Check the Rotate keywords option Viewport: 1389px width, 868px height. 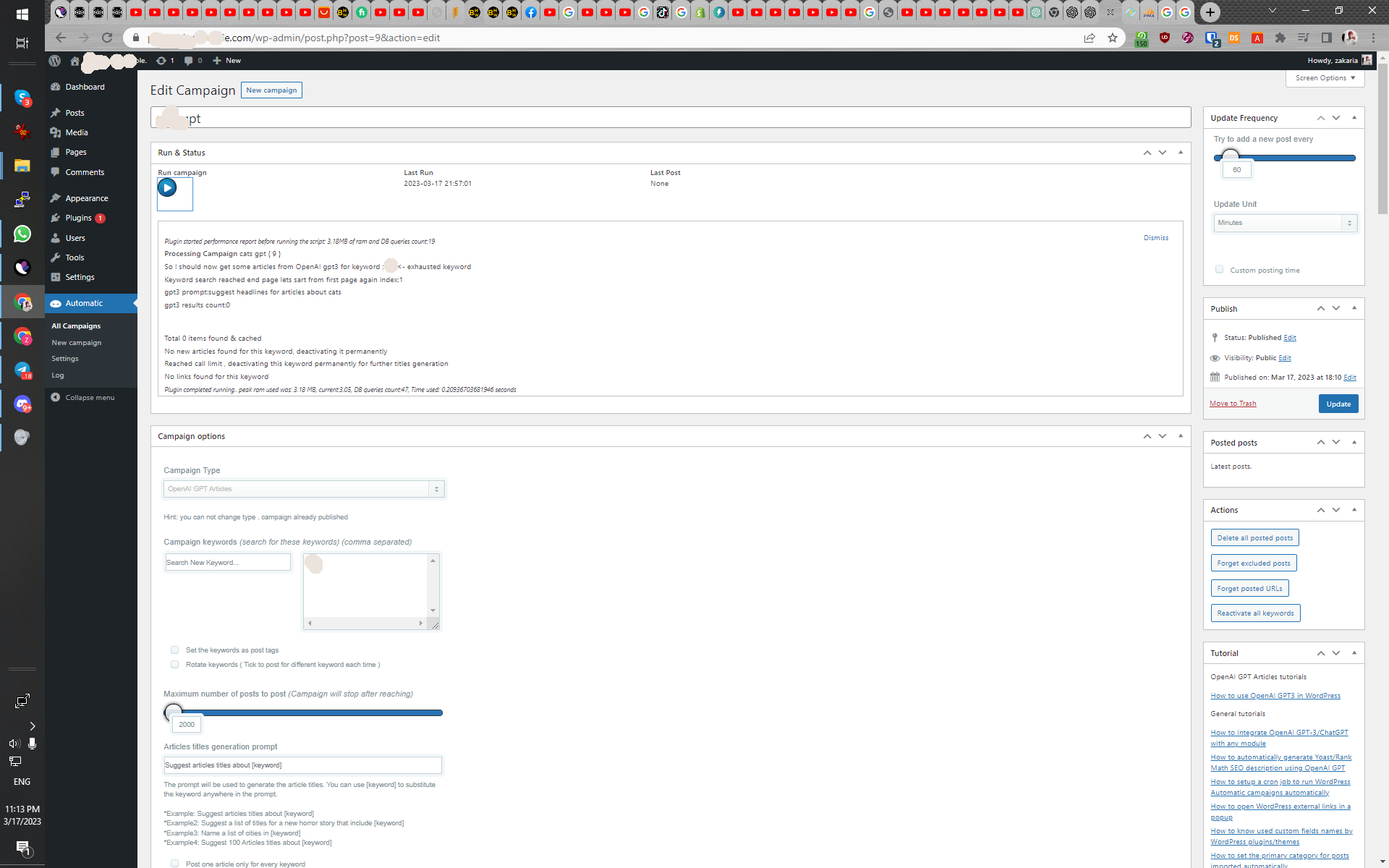point(174,665)
